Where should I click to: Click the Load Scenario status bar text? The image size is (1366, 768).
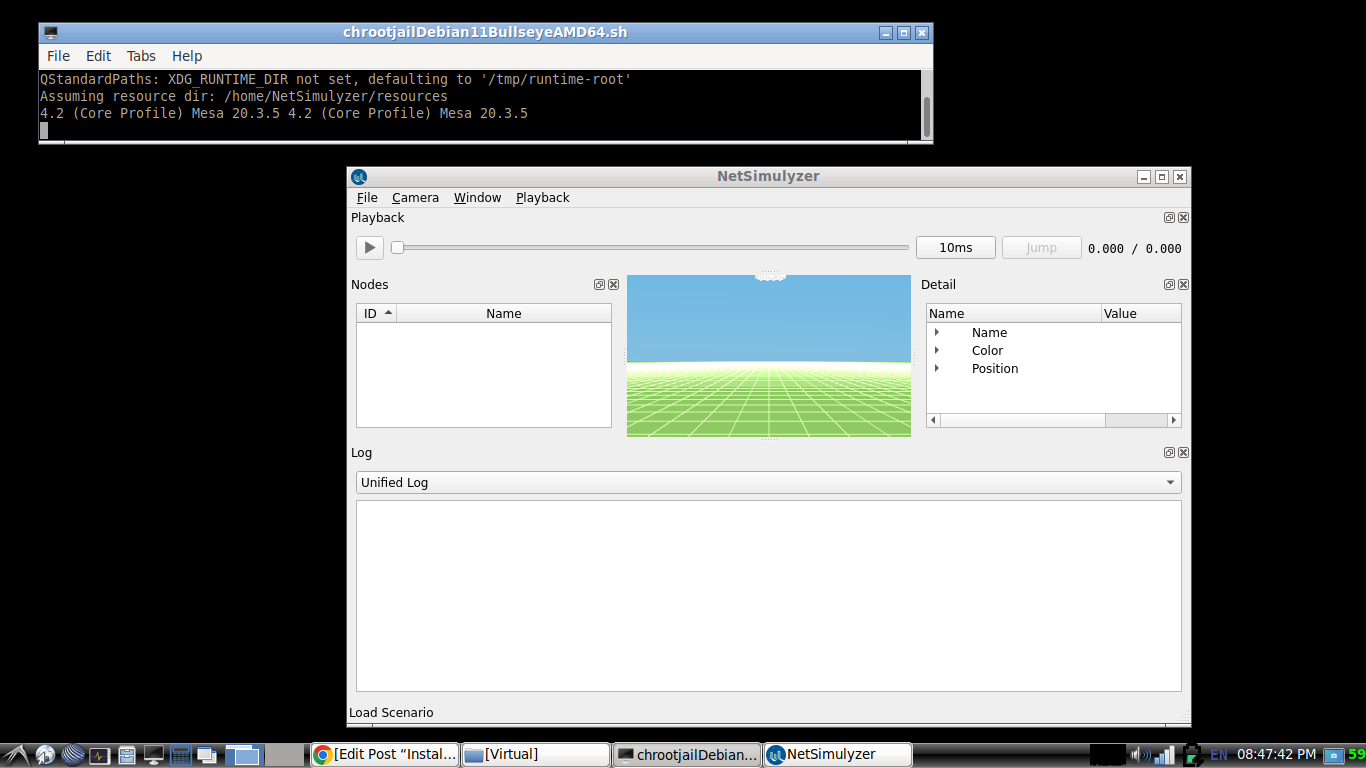[391, 713]
